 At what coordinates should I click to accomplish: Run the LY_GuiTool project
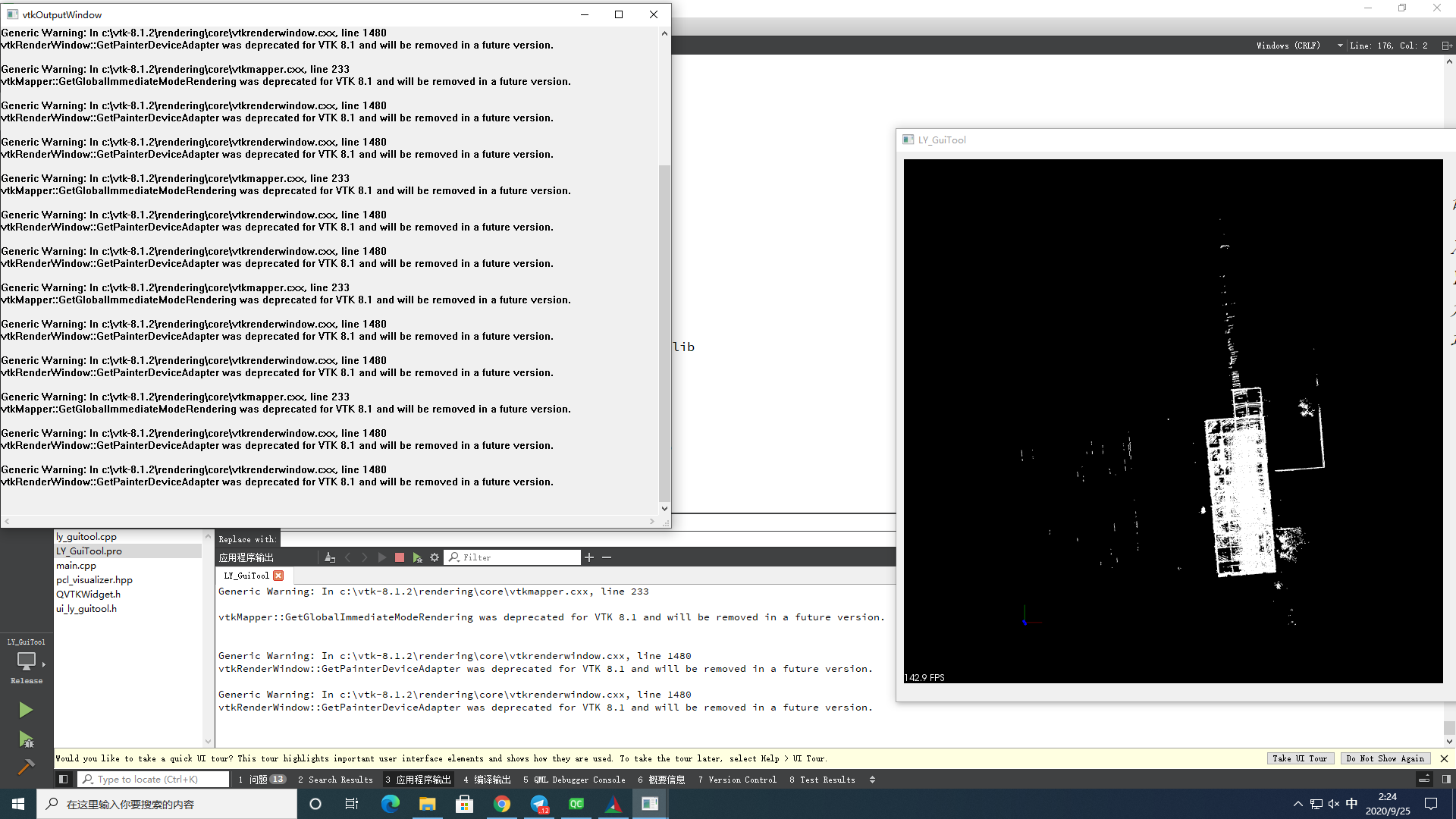click(x=27, y=710)
